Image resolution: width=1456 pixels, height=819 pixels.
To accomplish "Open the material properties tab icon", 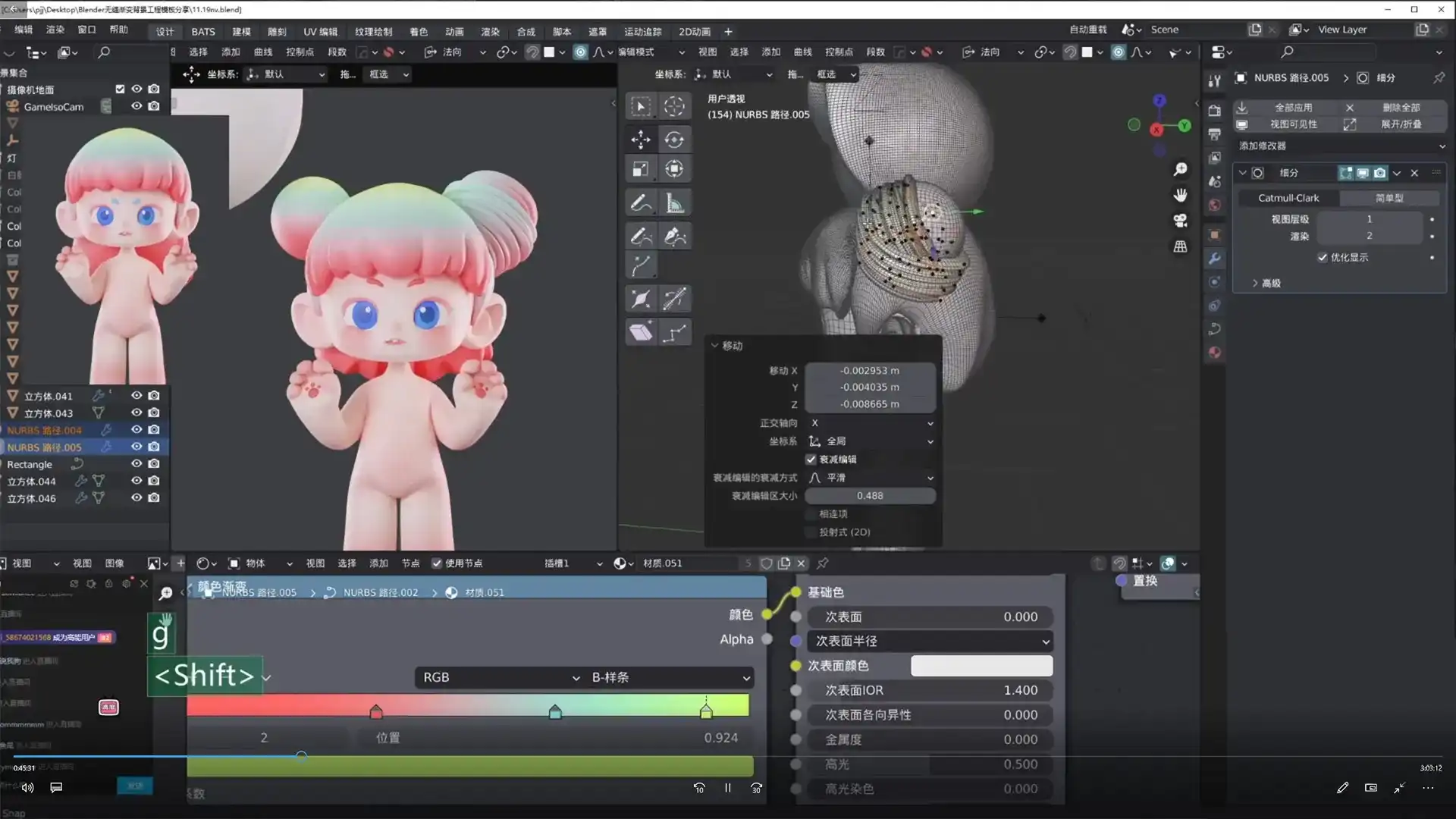I will click(x=1214, y=352).
